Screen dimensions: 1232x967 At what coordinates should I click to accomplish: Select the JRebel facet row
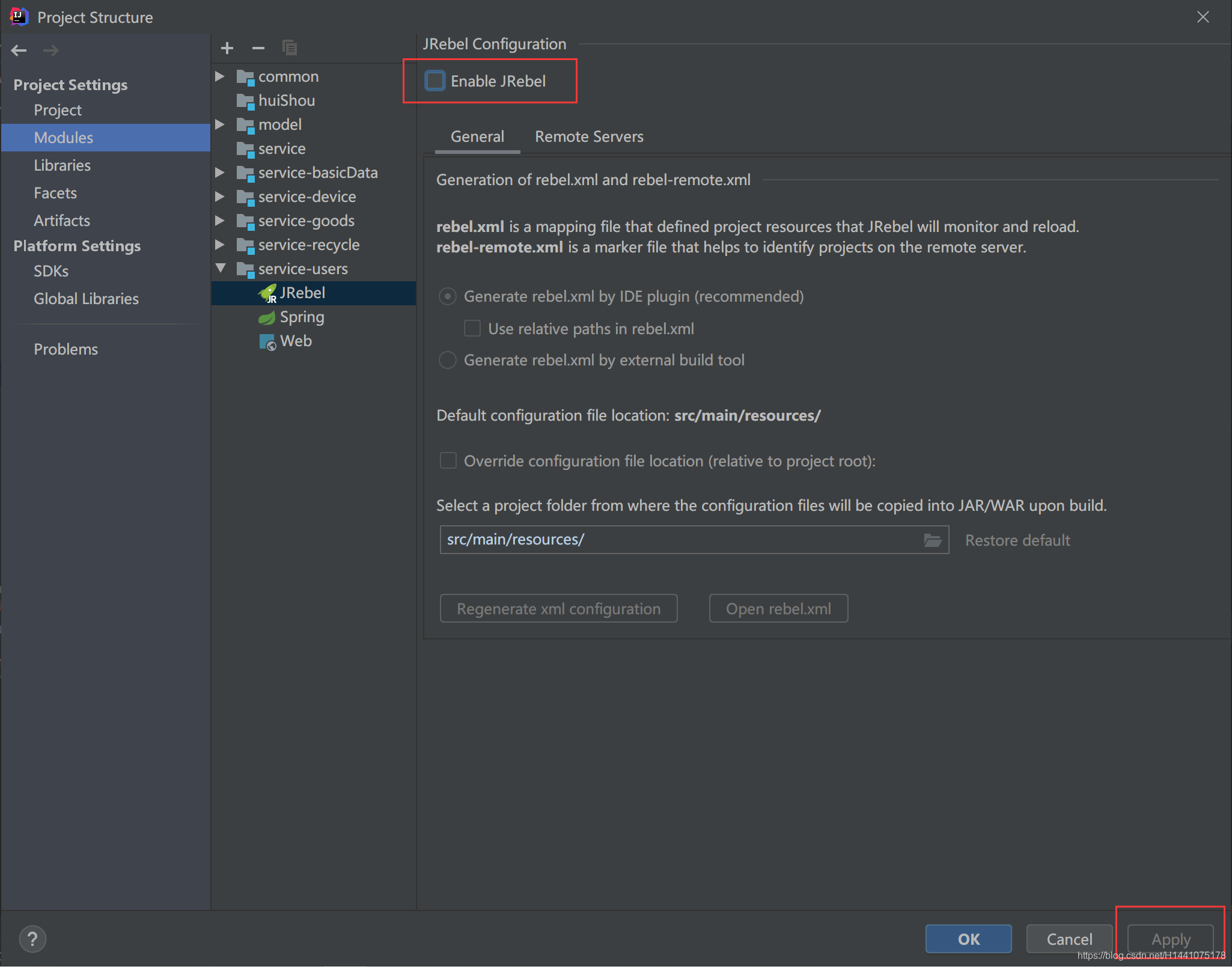314,293
